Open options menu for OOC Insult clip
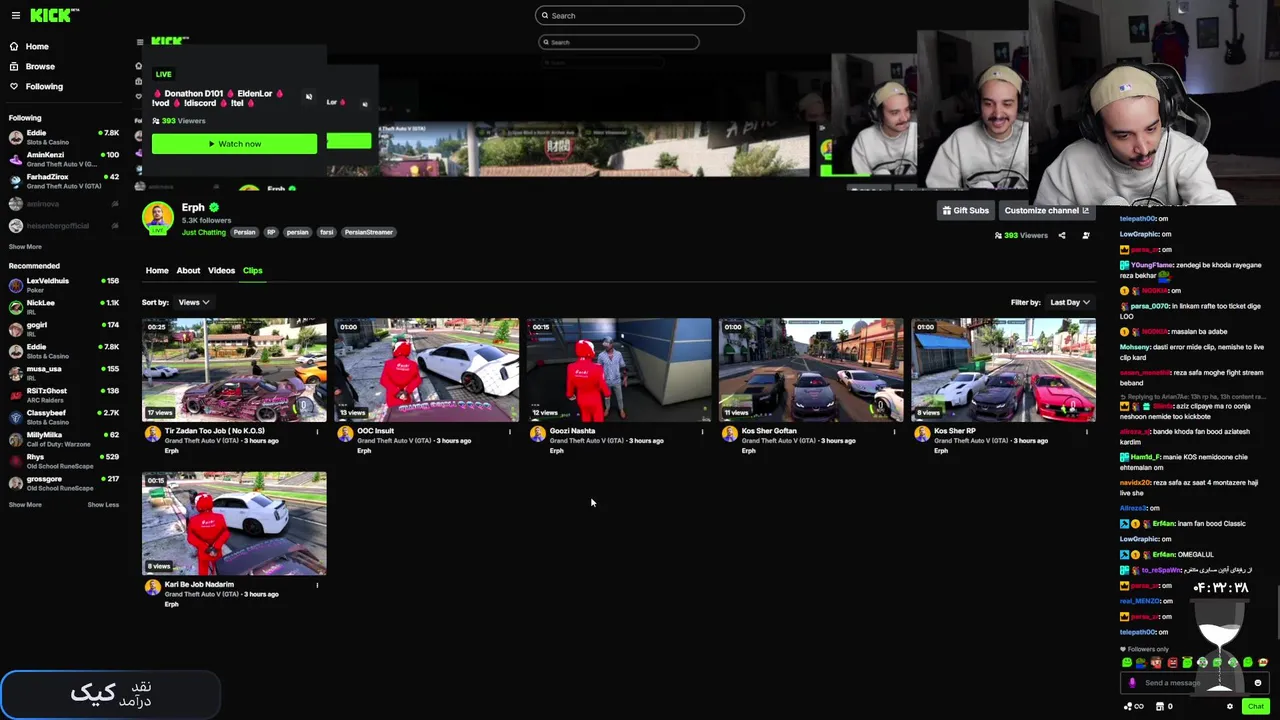Viewport: 1280px width, 720px height. (510, 432)
